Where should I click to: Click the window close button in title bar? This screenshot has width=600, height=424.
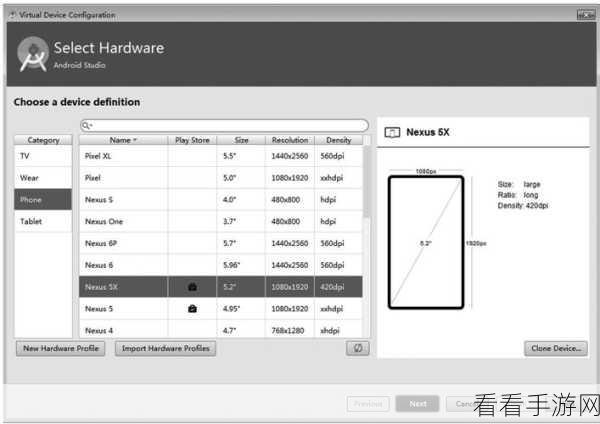(x=586, y=15)
